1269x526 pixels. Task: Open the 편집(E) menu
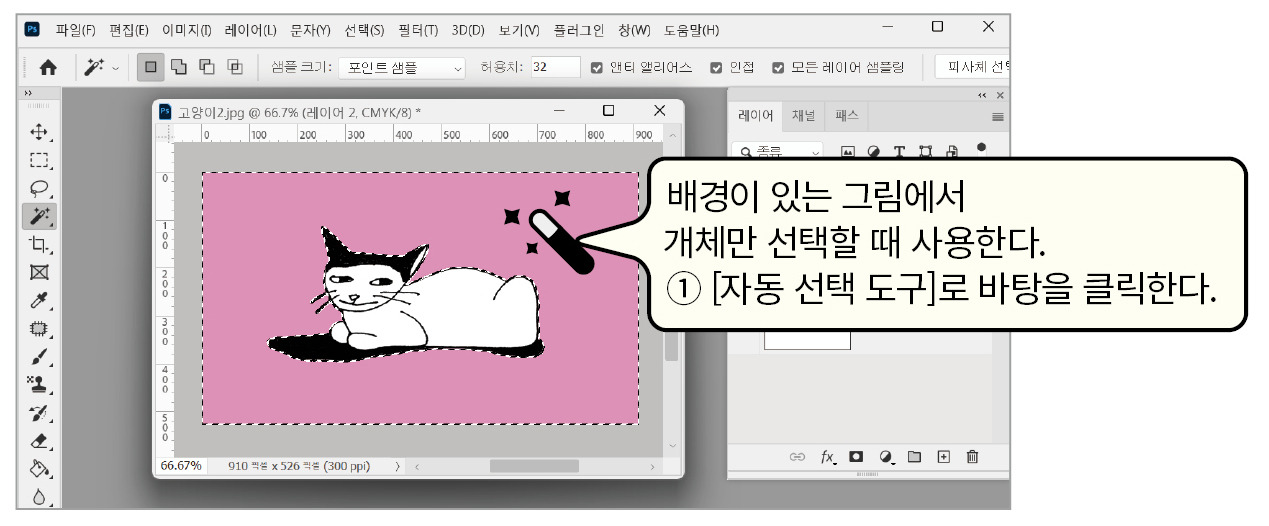(x=128, y=30)
